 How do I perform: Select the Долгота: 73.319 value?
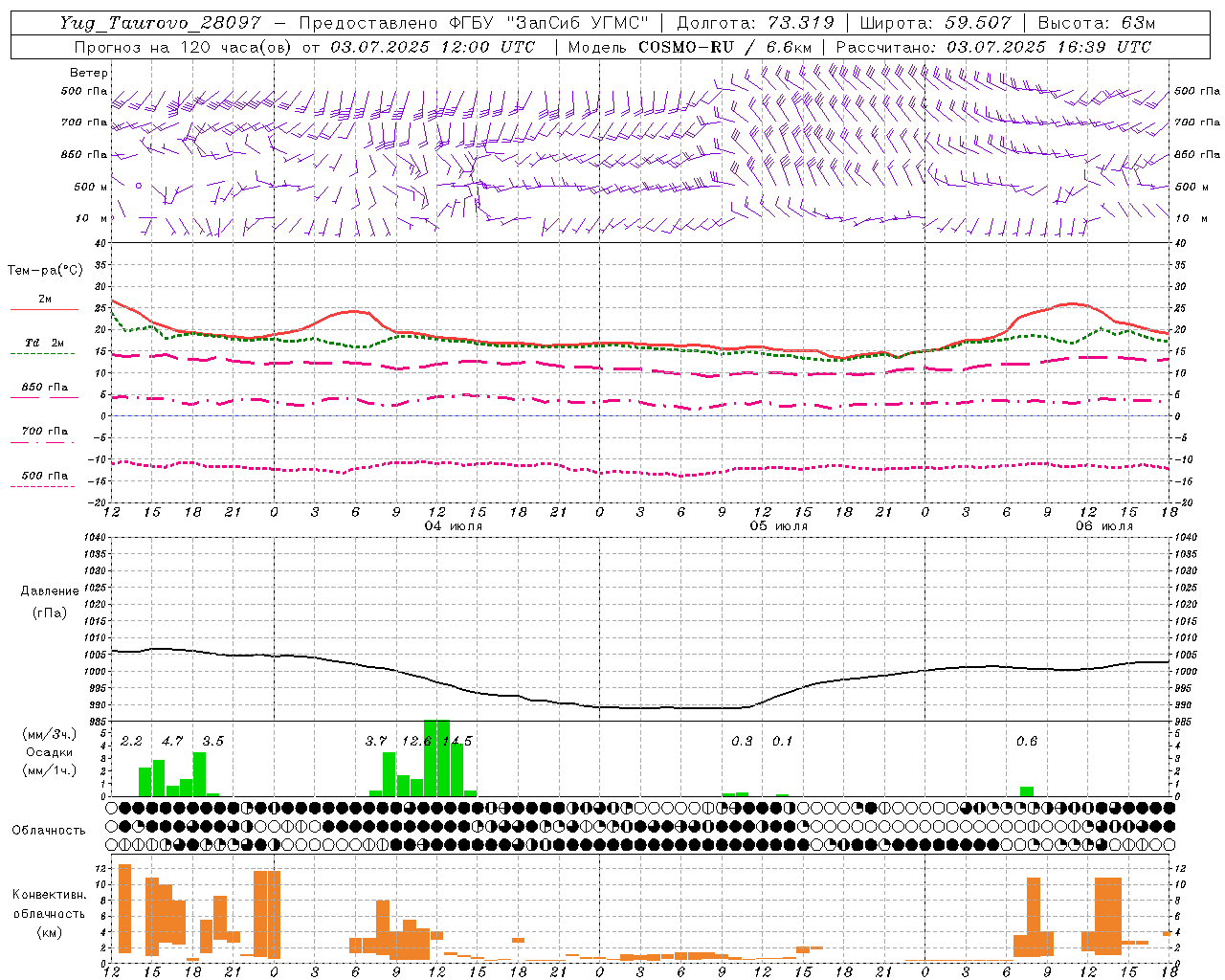[x=755, y=23]
